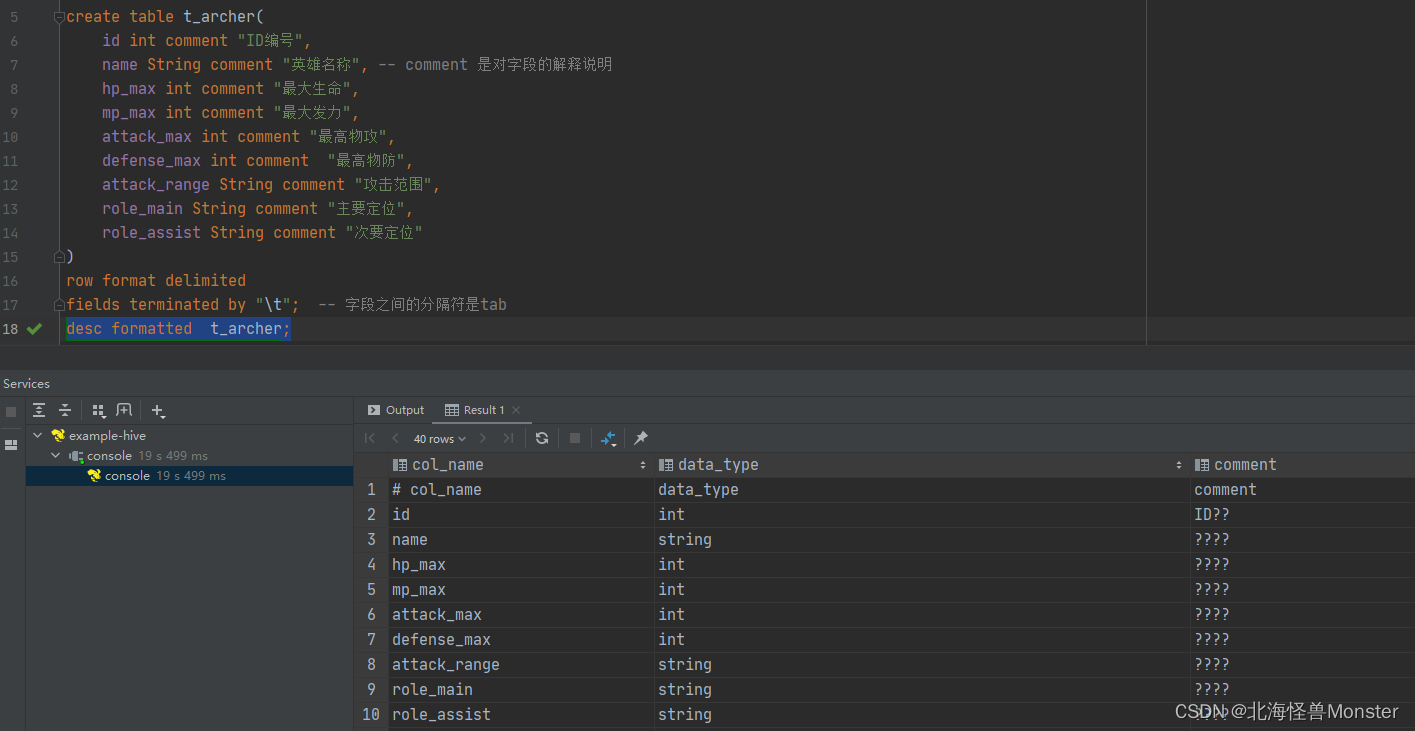Click 'create table t_archer(' in editor
Screen dimensions: 1415x731
tap(165, 17)
